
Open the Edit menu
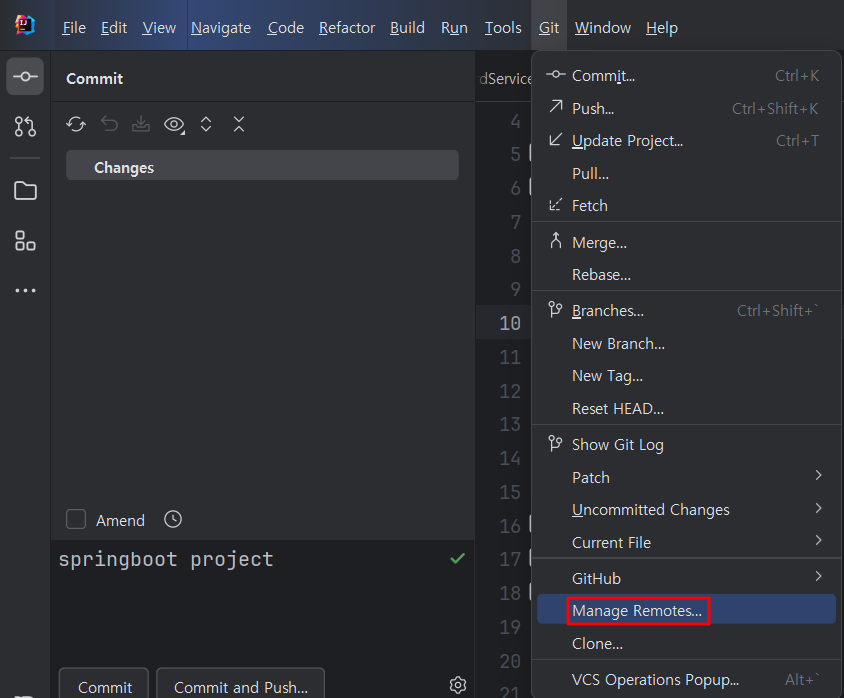tap(114, 27)
